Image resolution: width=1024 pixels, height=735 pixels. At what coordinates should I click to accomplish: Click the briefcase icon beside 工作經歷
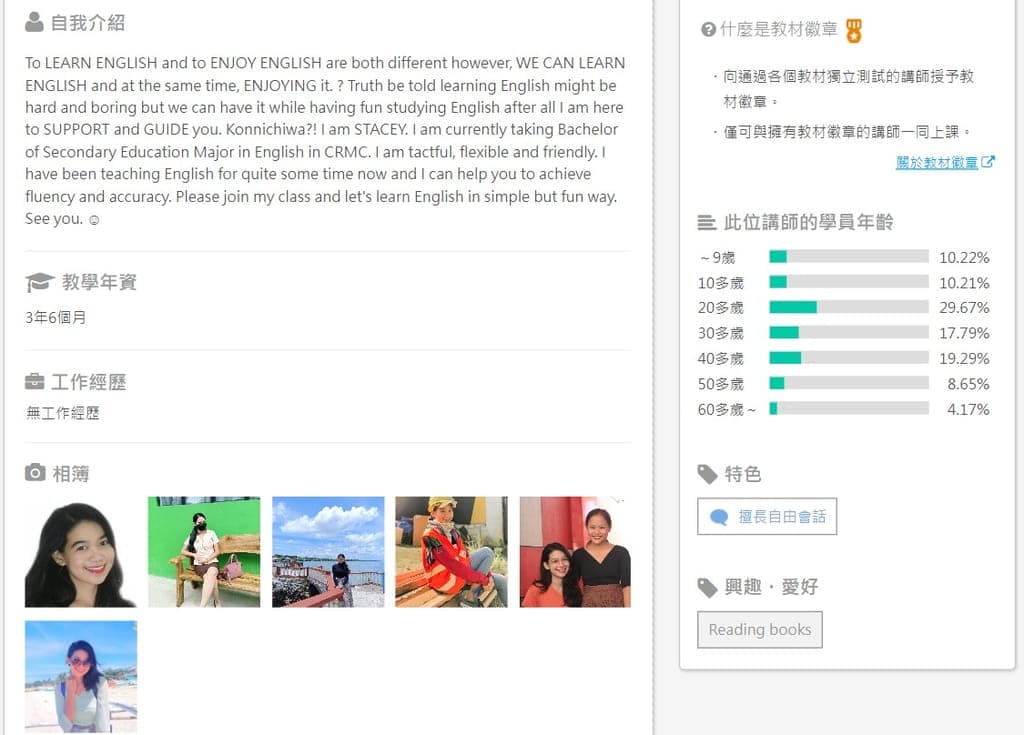pos(35,382)
